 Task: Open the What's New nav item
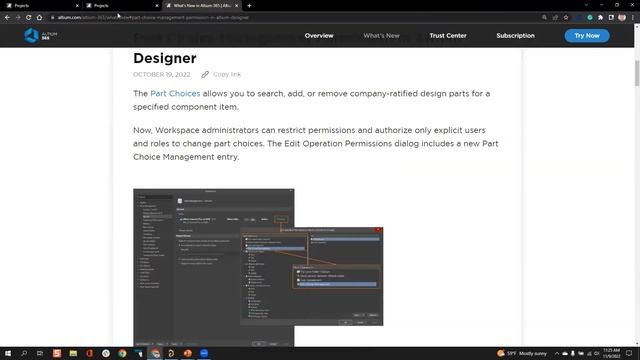(x=381, y=36)
